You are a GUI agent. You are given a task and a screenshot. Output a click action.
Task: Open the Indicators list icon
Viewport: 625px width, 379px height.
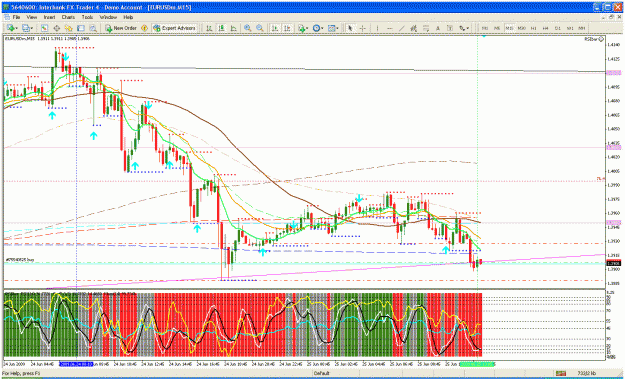[x=301, y=28]
